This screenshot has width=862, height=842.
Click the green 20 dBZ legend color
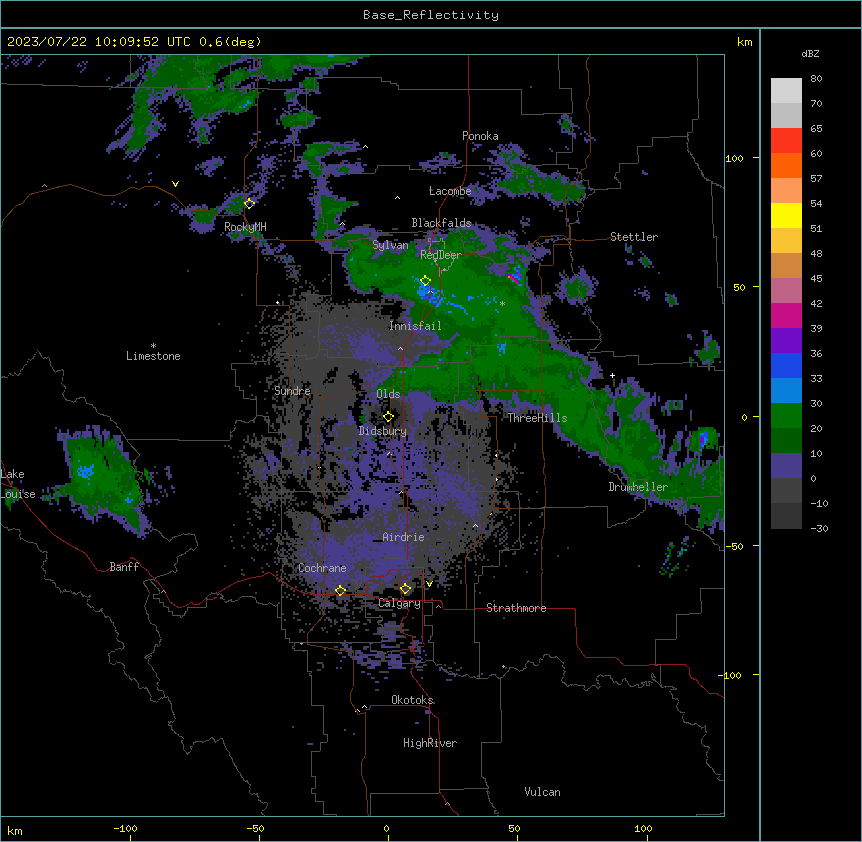pyautogui.click(x=786, y=416)
